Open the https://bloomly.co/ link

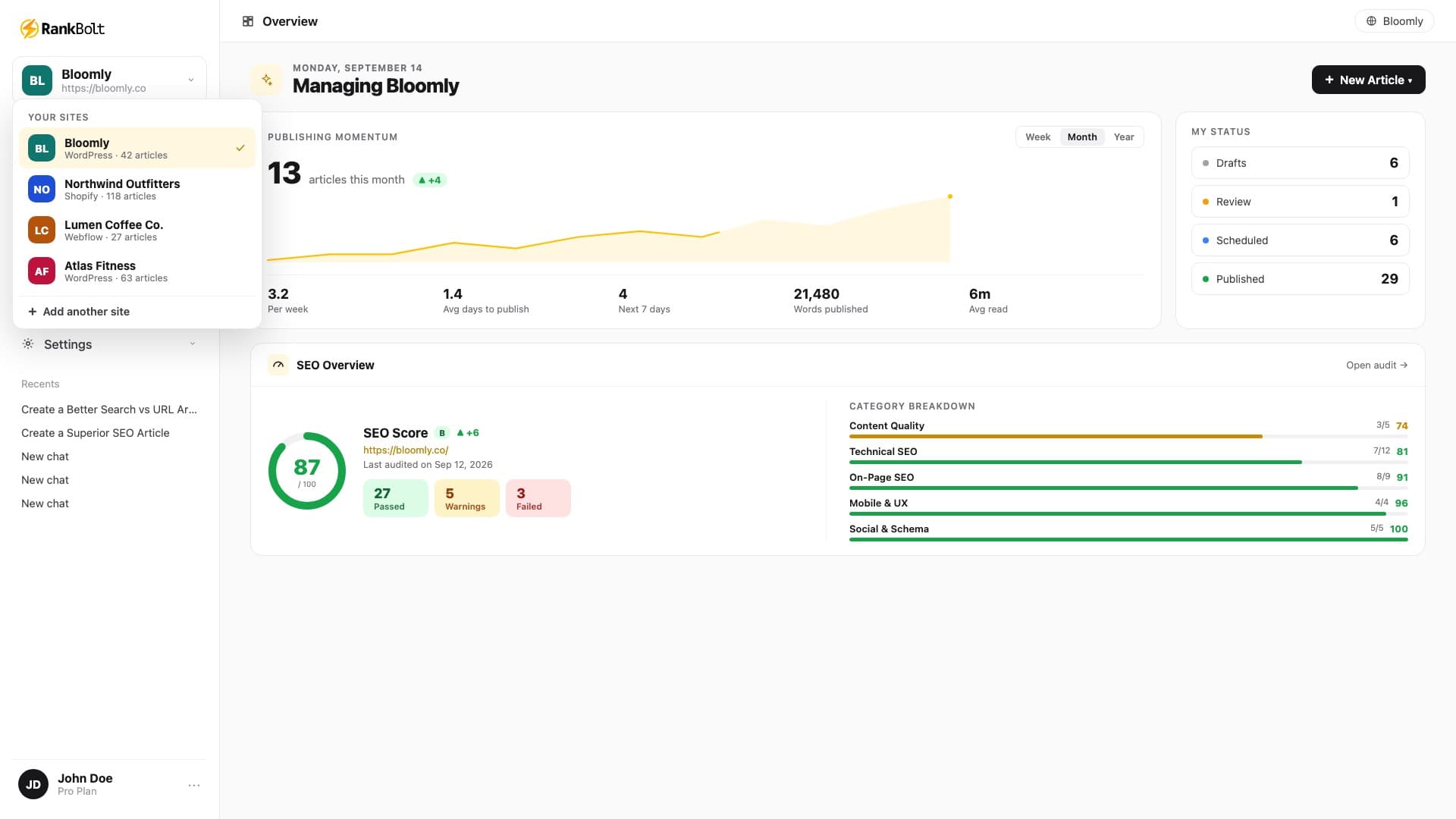(406, 450)
